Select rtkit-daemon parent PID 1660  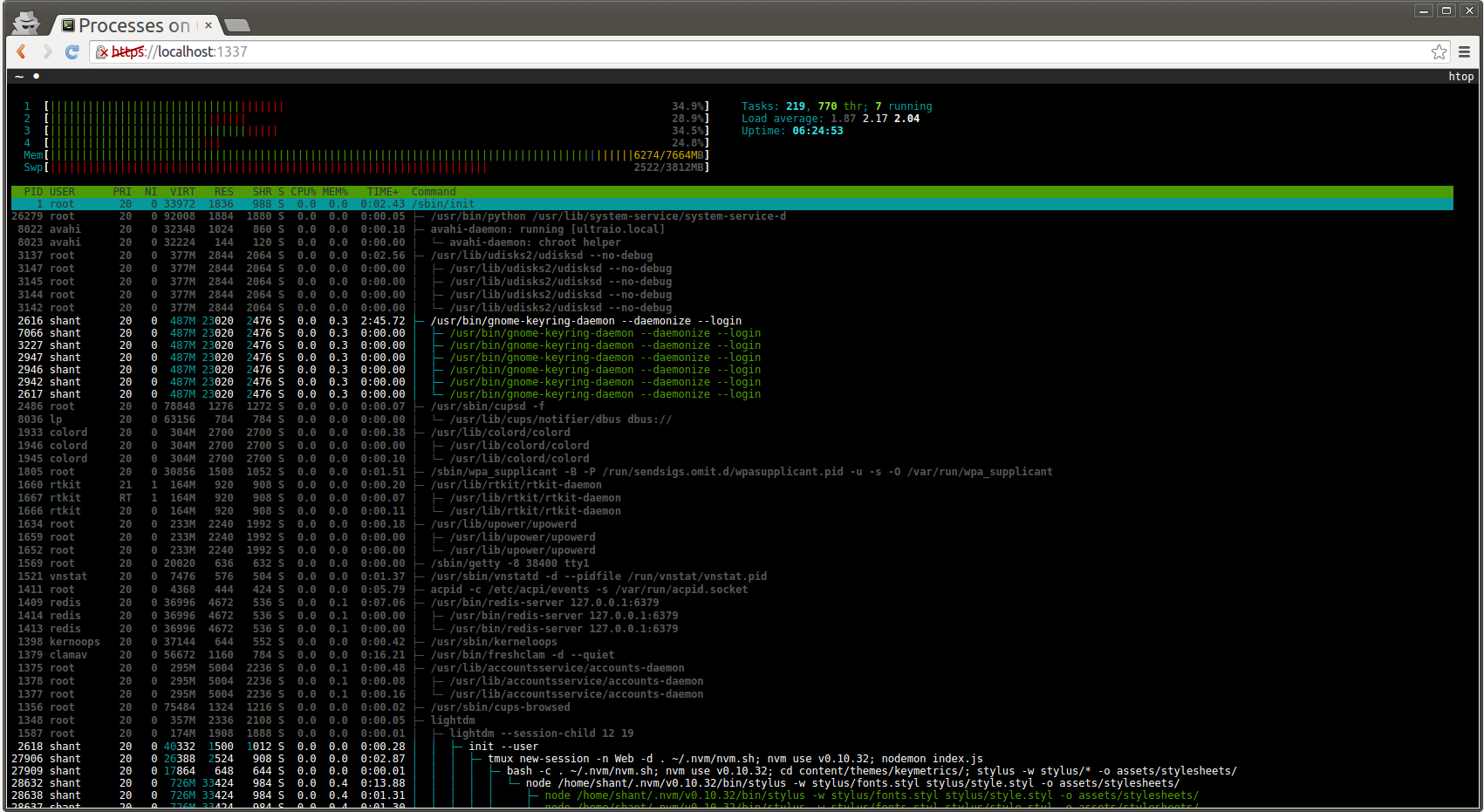coord(732,485)
